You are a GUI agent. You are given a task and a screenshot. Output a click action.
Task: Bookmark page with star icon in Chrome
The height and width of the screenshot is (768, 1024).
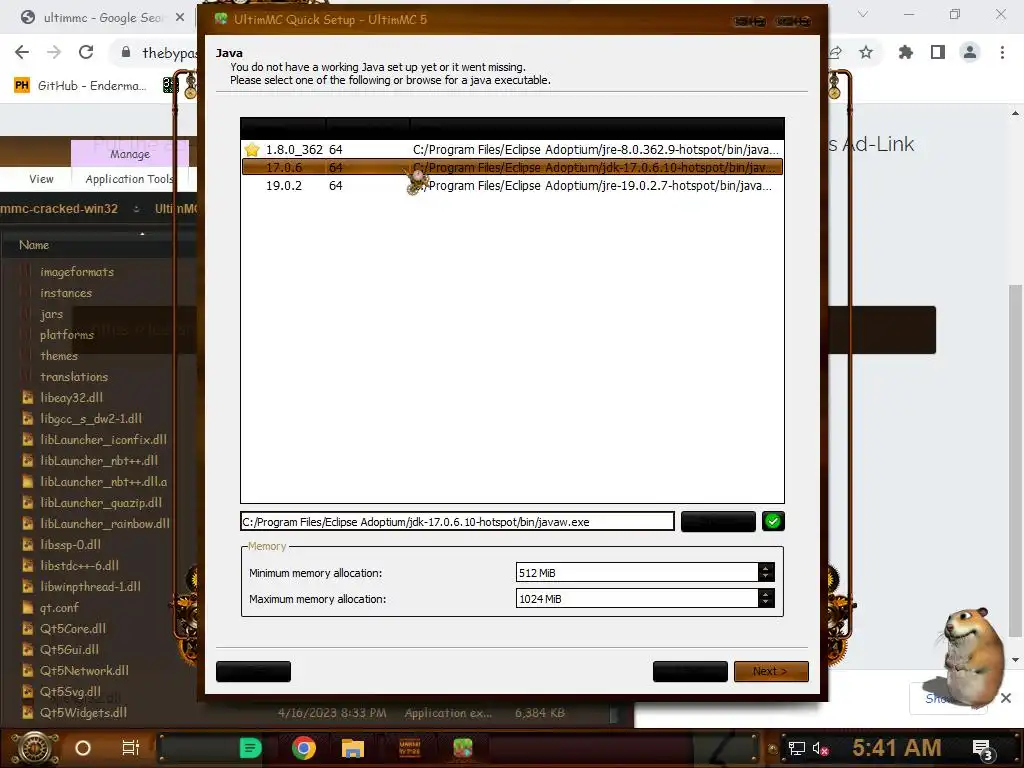coord(866,52)
